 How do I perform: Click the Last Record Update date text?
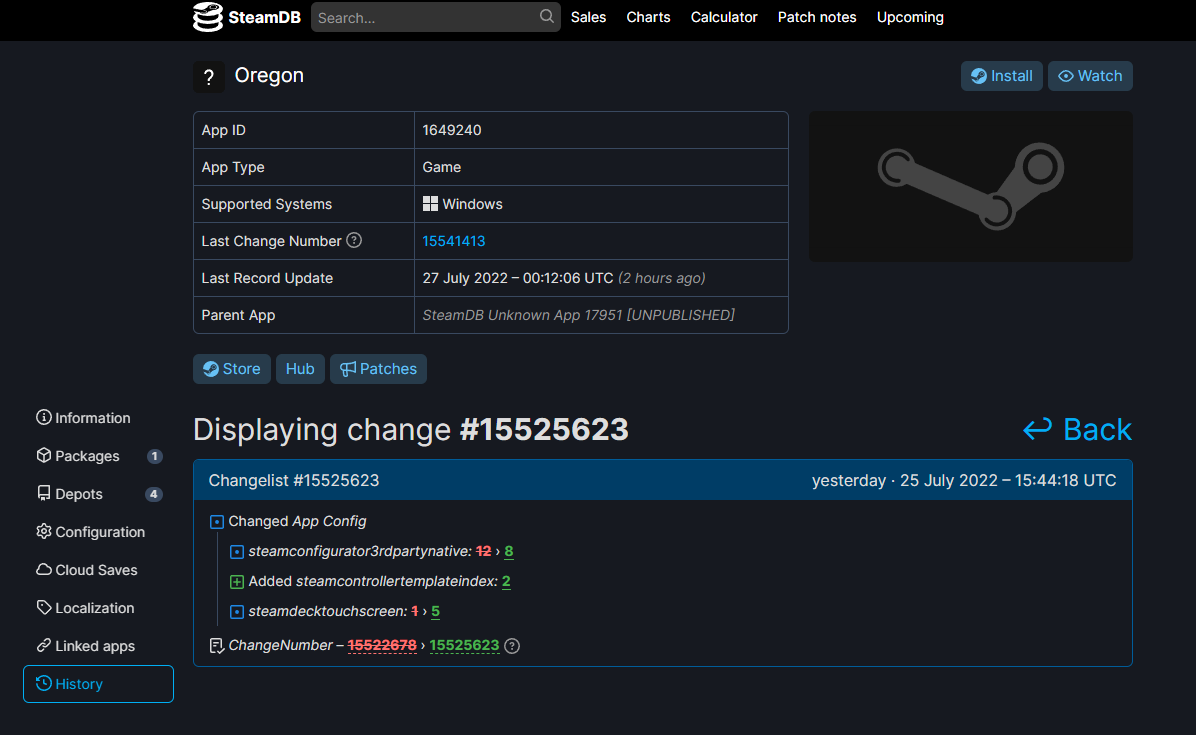pyautogui.click(x=518, y=278)
